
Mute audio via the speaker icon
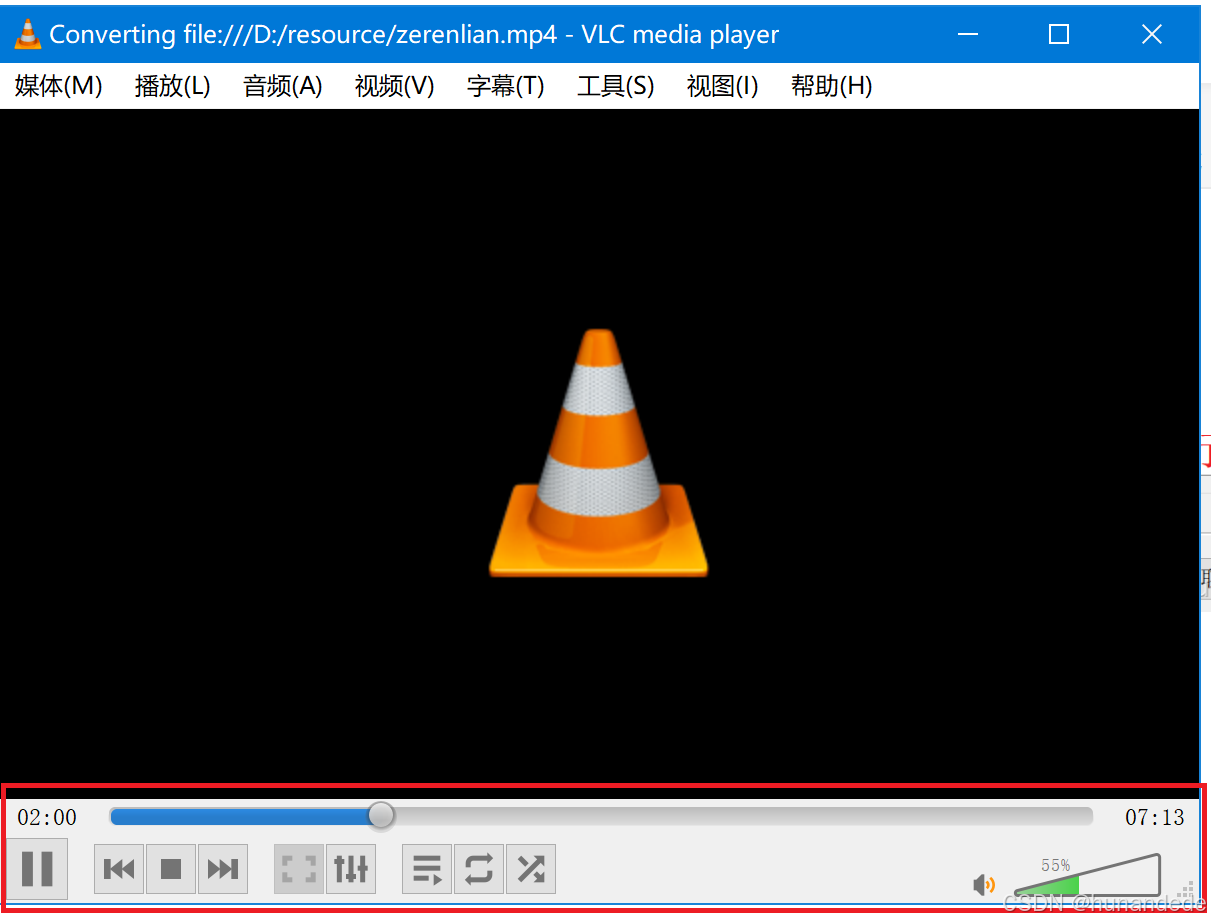pyautogui.click(x=984, y=884)
